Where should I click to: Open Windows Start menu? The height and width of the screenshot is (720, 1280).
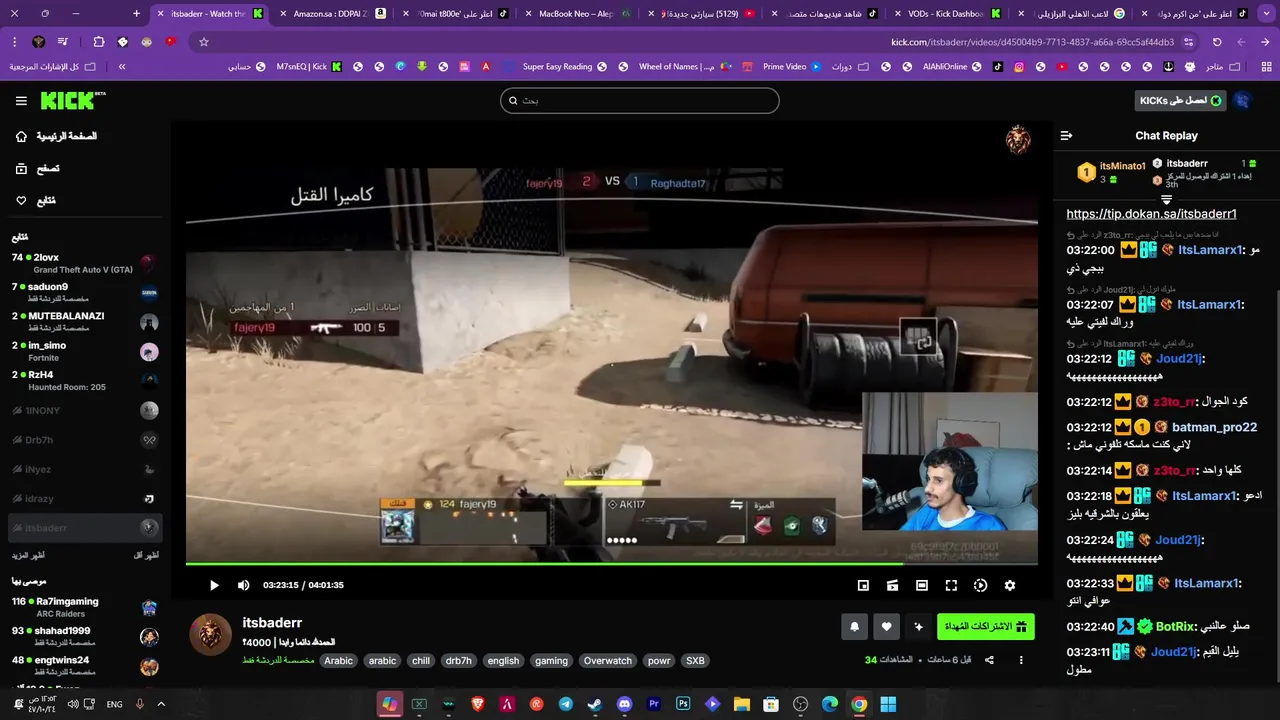tap(888, 704)
